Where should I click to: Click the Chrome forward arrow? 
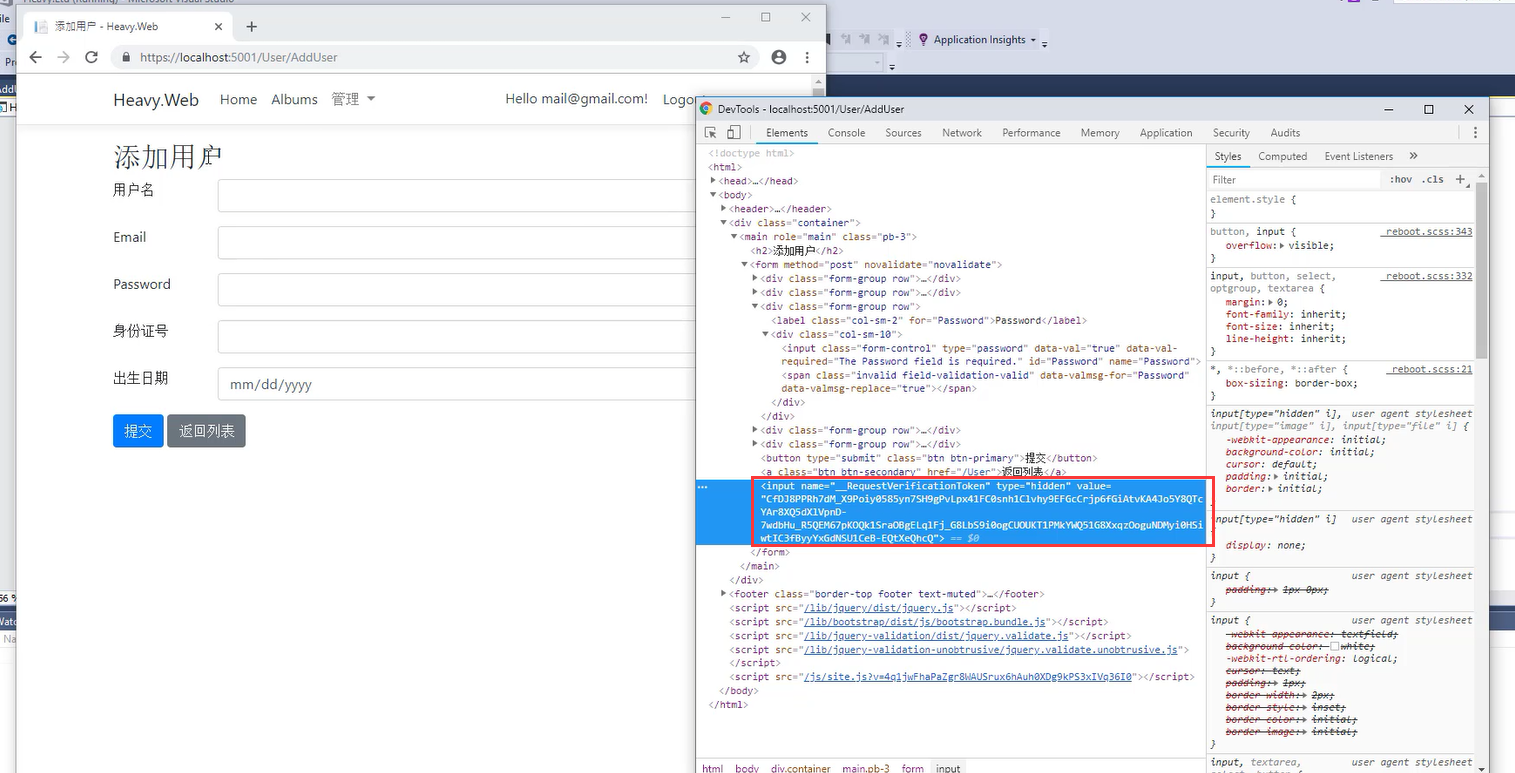(63, 57)
